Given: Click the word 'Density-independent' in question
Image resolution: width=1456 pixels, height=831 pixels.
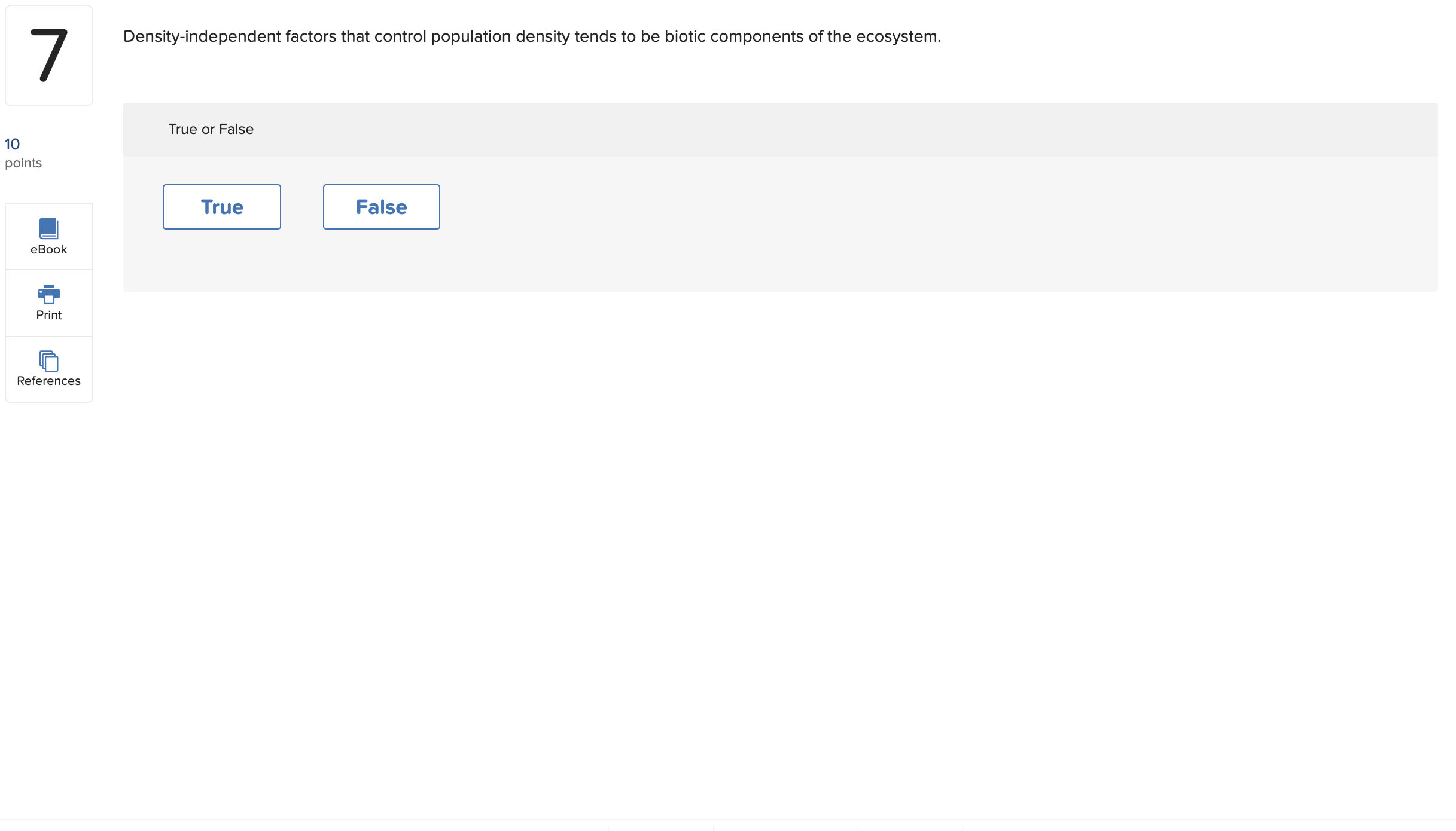Looking at the screenshot, I should pyautogui.click(x=202, y=36).
